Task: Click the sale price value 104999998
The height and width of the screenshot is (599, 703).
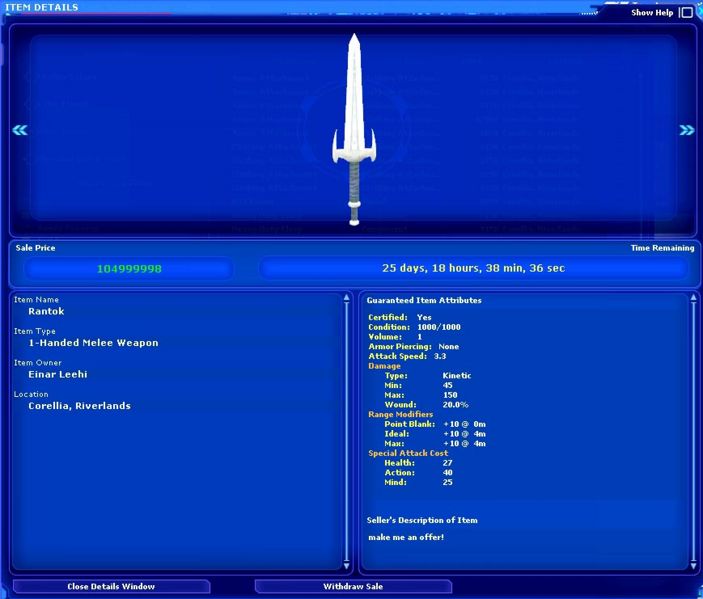Action: tap(129, 269)
